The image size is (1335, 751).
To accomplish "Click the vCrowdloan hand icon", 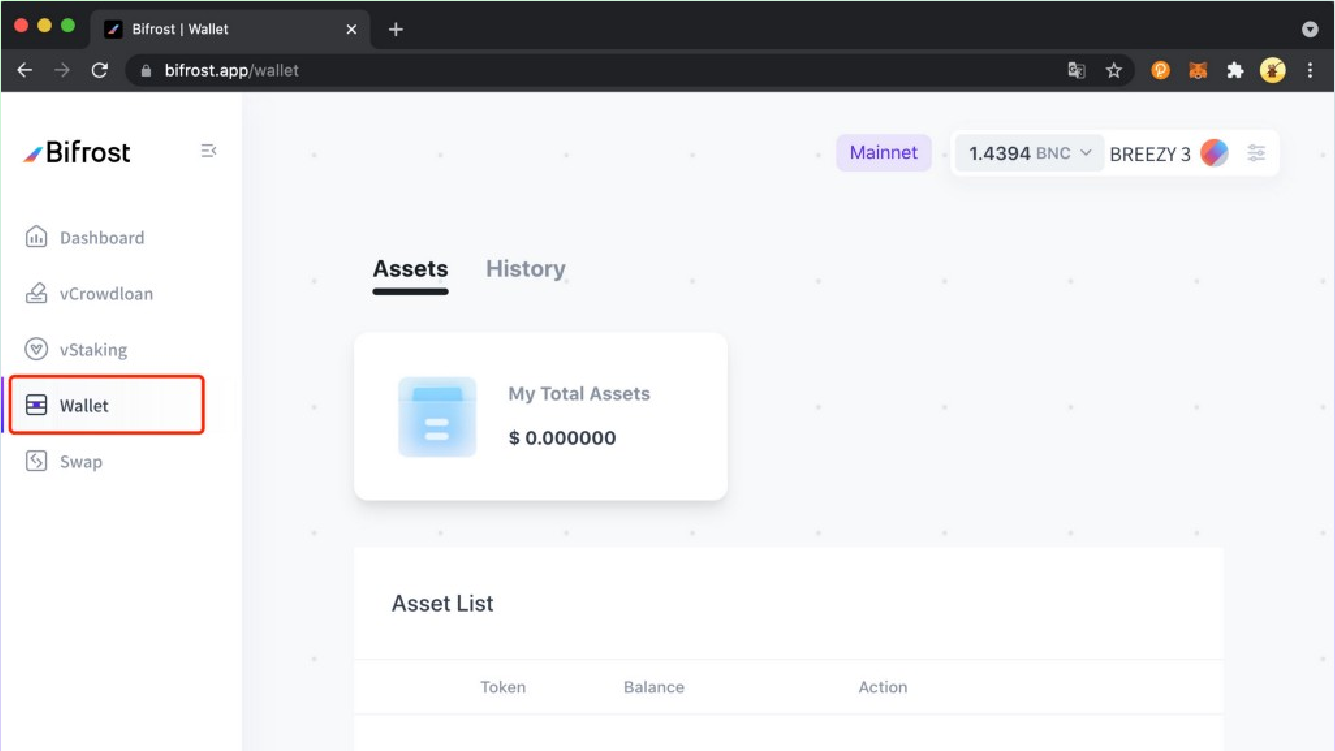I will pyautogui.click(x=36, y=293).
